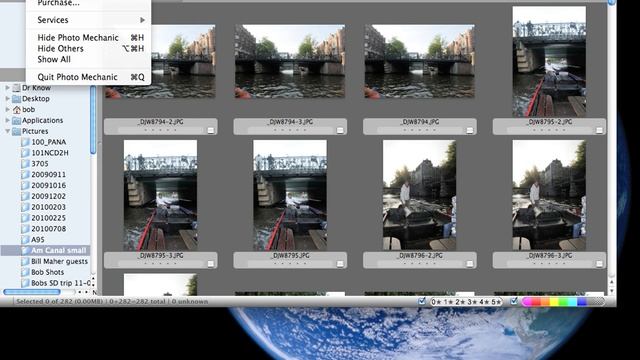Click the Bob Shots folder icon

coord(25,272)
